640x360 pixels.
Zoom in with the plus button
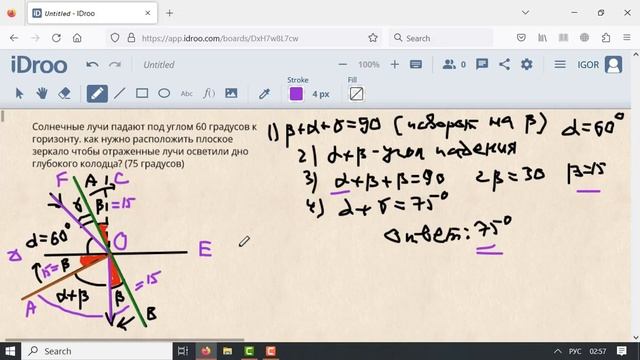(394, 64)
